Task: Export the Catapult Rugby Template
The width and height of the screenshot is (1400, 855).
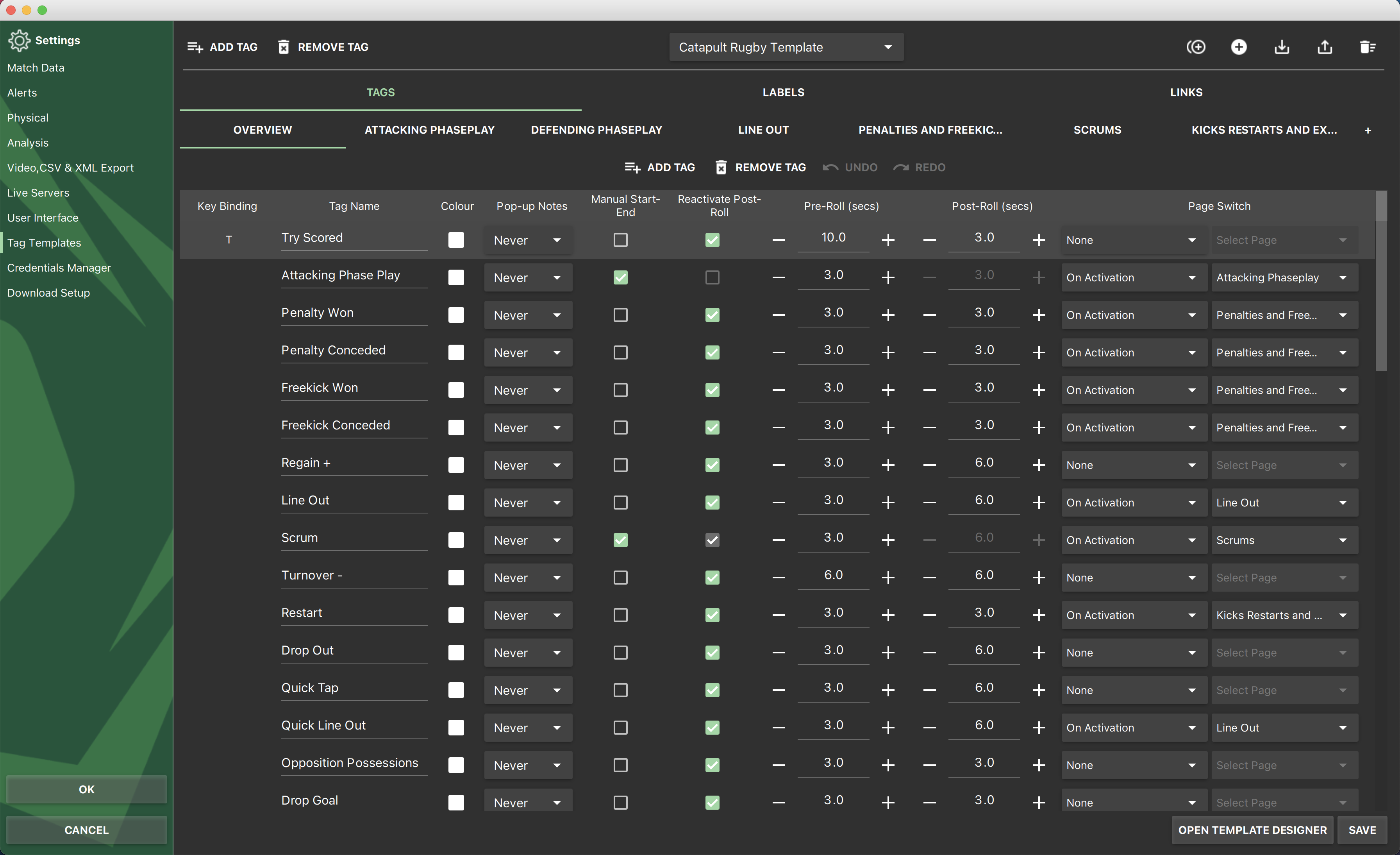Action: (1325, 47)
